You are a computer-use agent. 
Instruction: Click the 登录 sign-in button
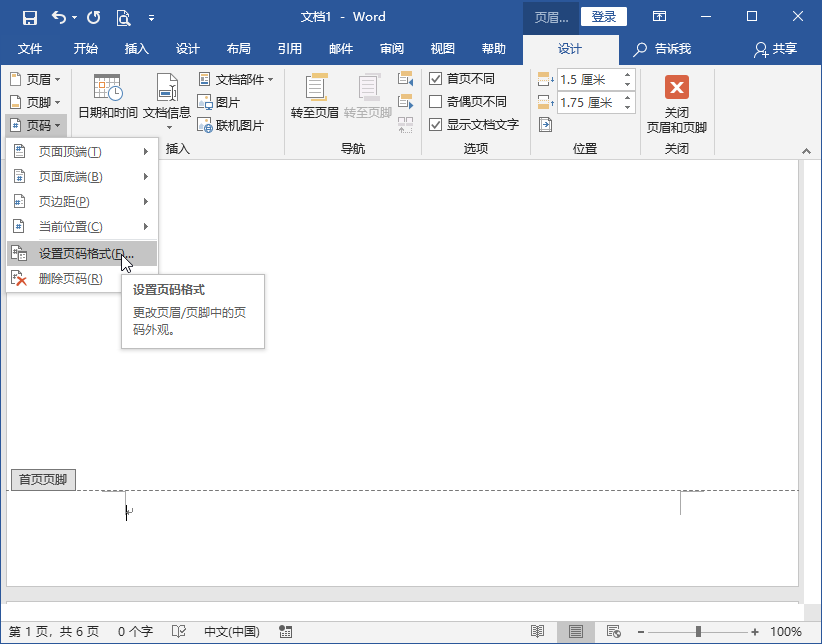604,17
